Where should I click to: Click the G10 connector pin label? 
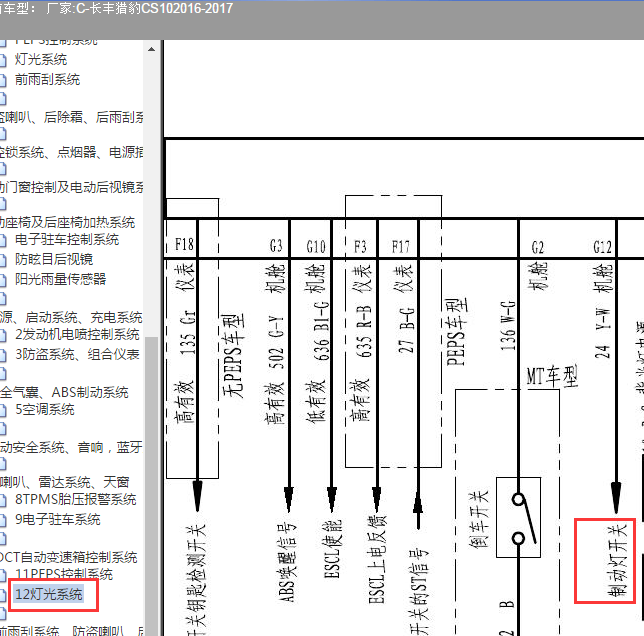[316, 247]
